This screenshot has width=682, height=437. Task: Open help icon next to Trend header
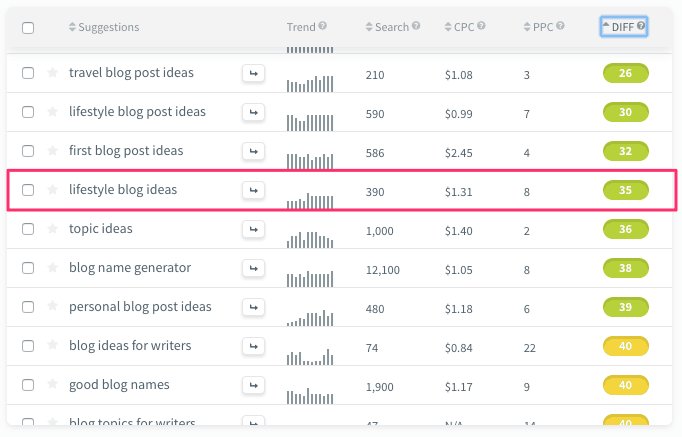coord(323,26)
